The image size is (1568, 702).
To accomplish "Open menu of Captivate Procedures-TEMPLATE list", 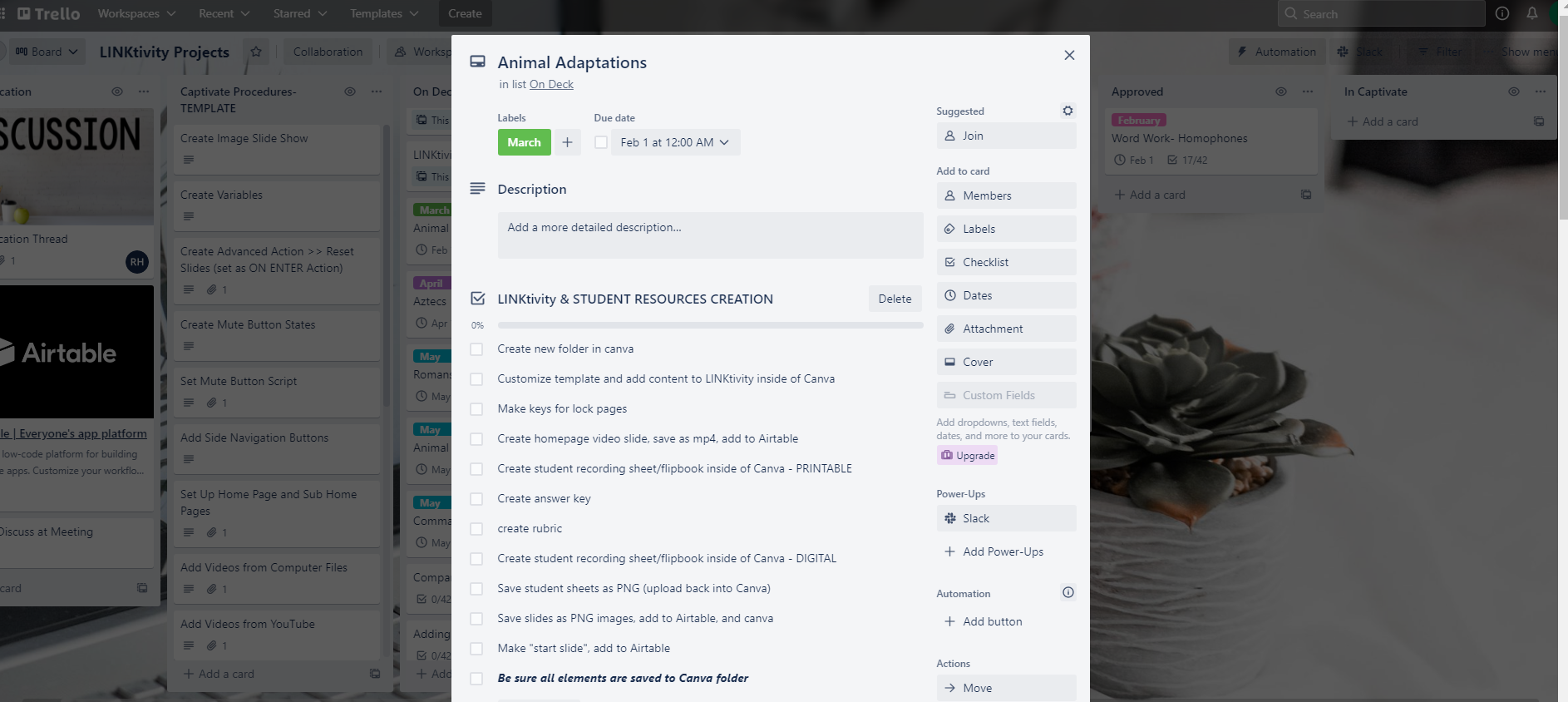I will tap(377, 91).
